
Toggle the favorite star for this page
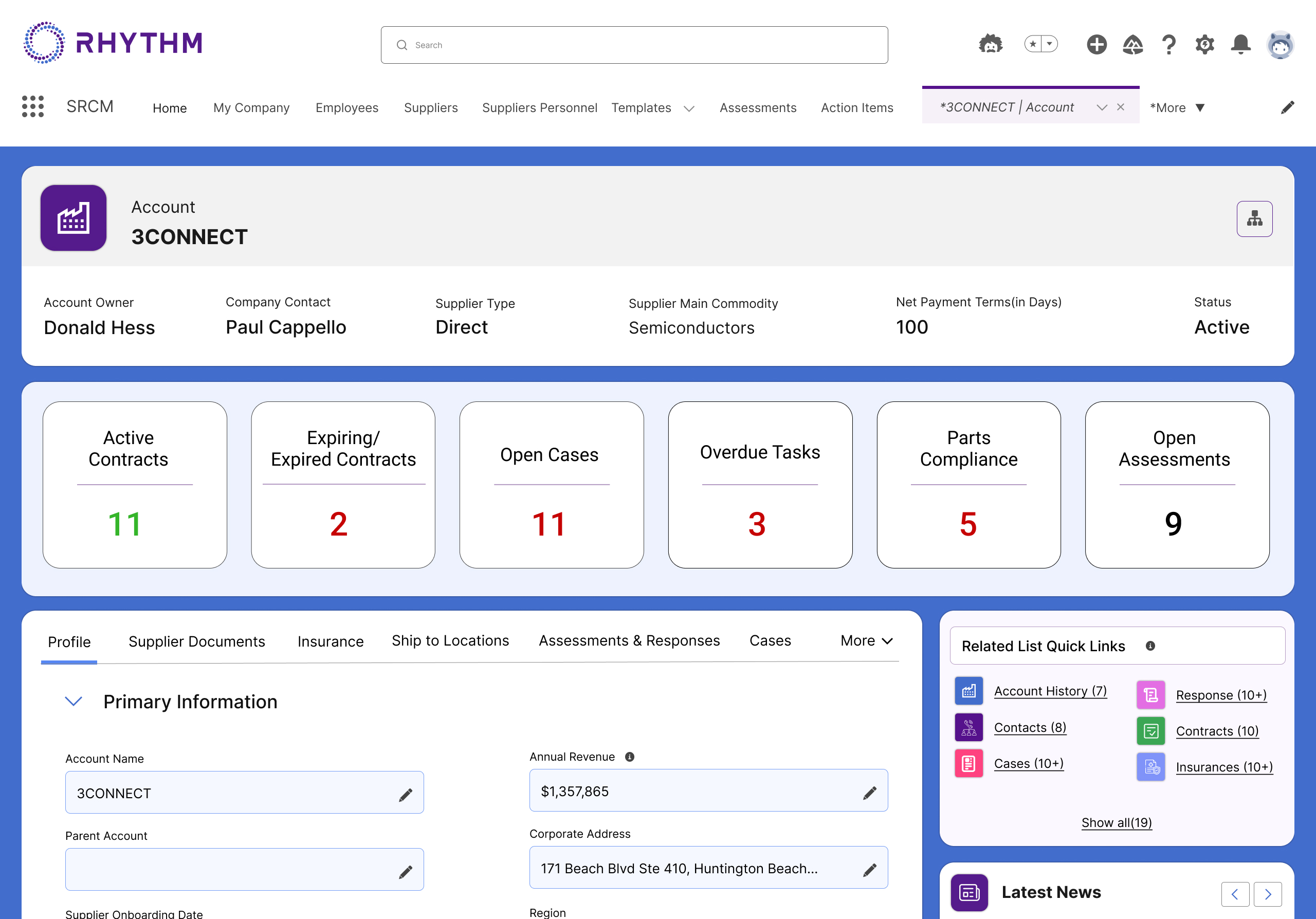pyautogui.click(x=1033, y=44)
